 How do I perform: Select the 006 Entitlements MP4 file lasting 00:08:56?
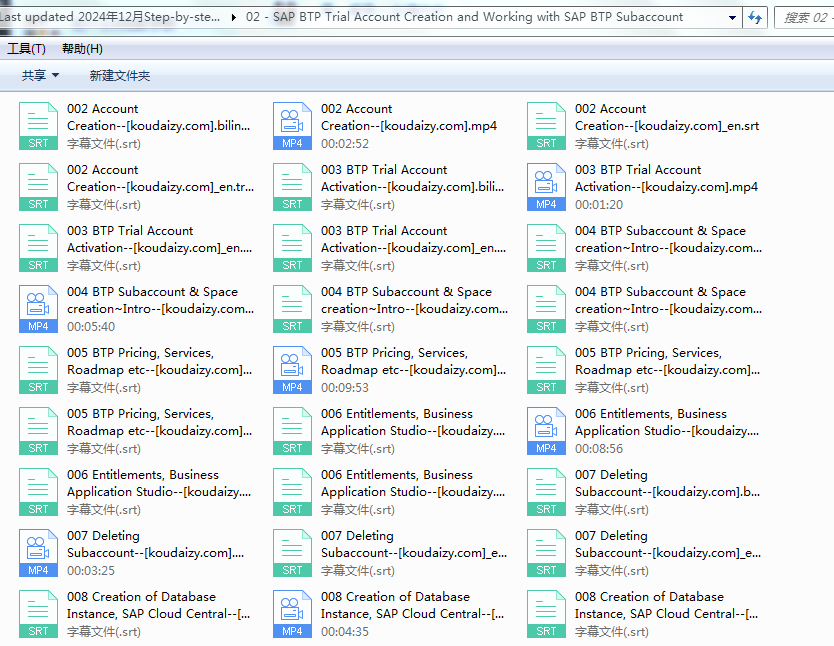[546, 431]
